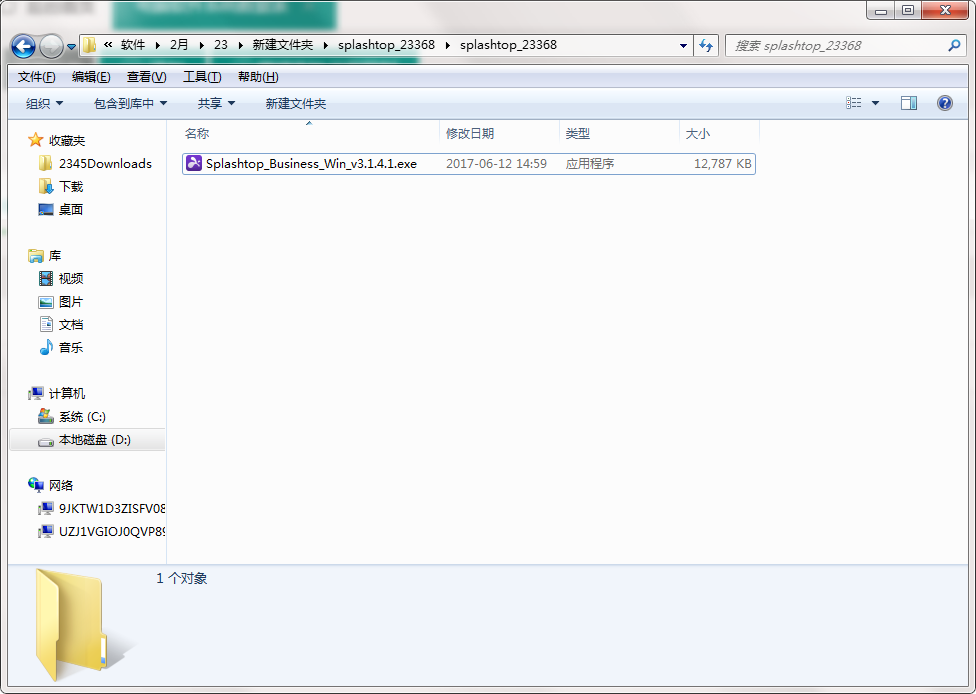Click the search magnifier icon

pos(954,45)
